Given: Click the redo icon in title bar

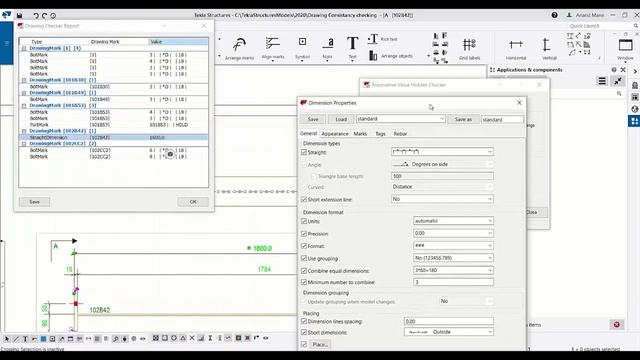Looking at the screenshot, I should tap(44, 16).
